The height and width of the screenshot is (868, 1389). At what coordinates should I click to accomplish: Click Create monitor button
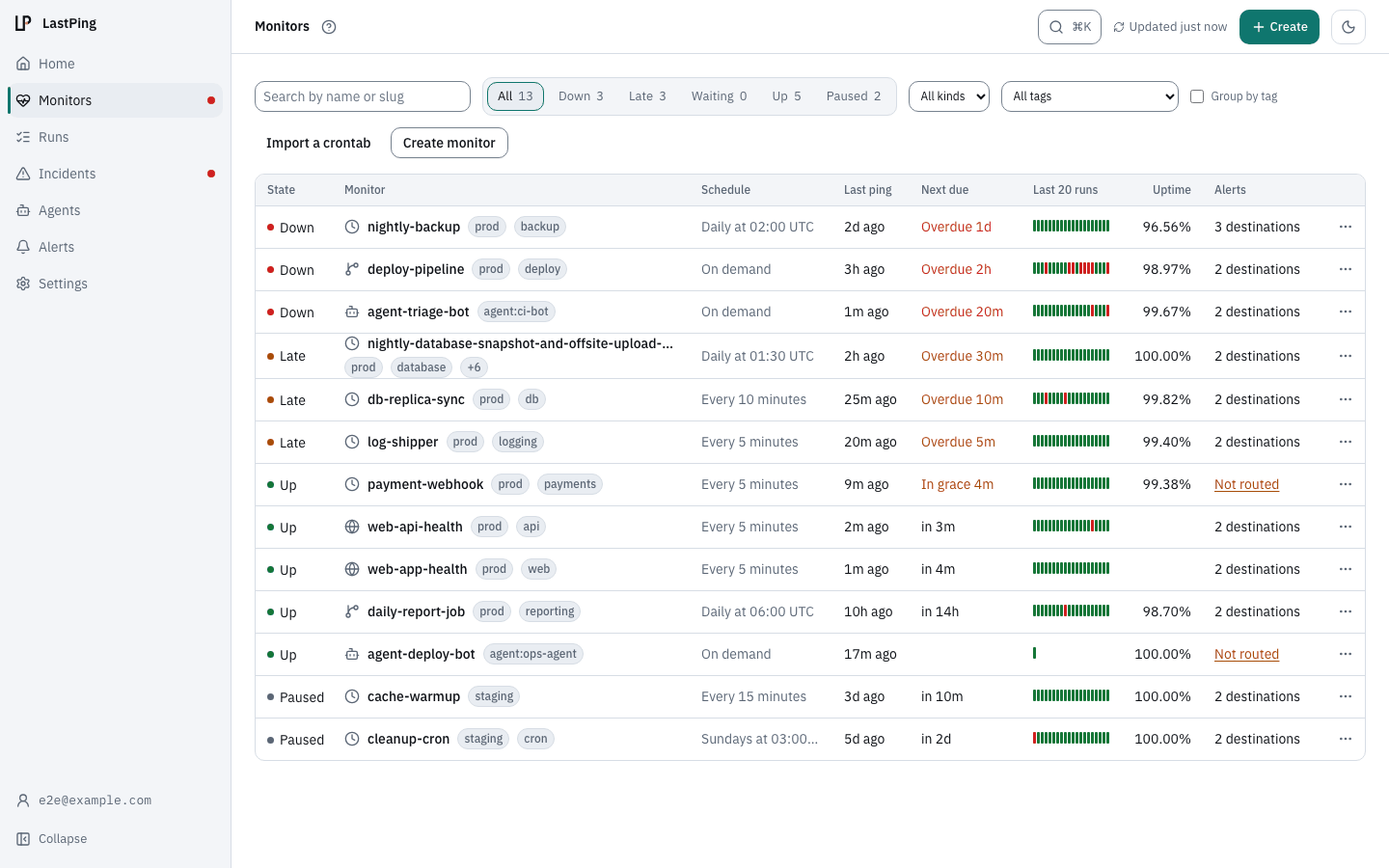[449, 143]
